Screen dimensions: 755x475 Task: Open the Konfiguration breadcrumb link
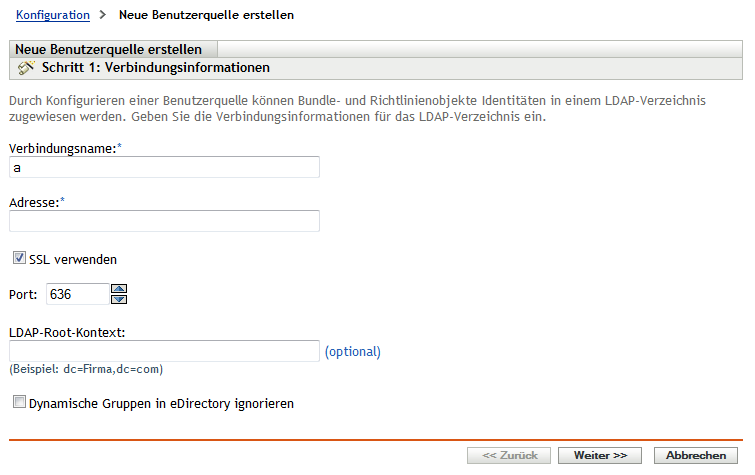coord(53,16)
